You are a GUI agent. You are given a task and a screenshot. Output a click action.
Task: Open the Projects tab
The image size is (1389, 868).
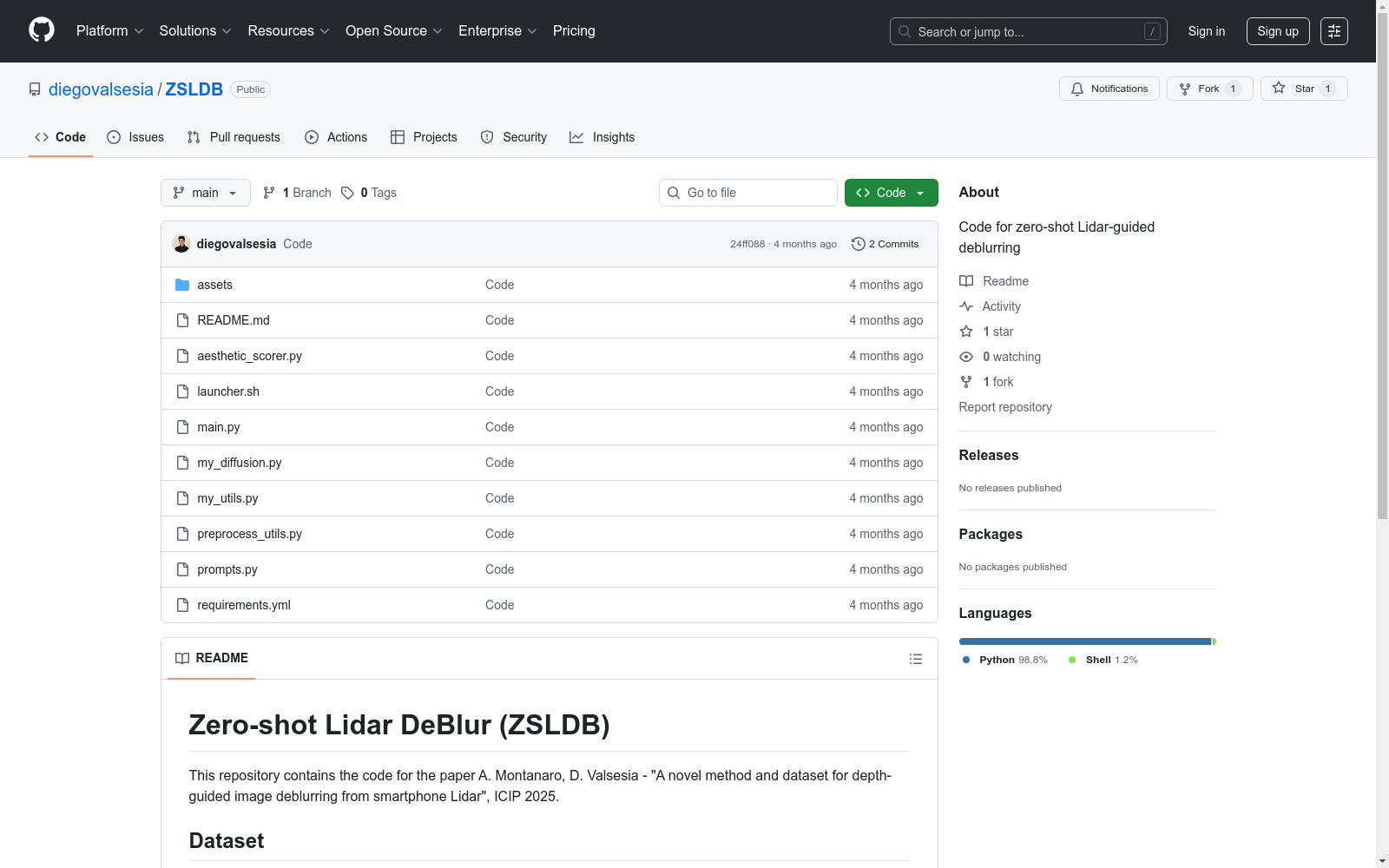coord(424,137)
